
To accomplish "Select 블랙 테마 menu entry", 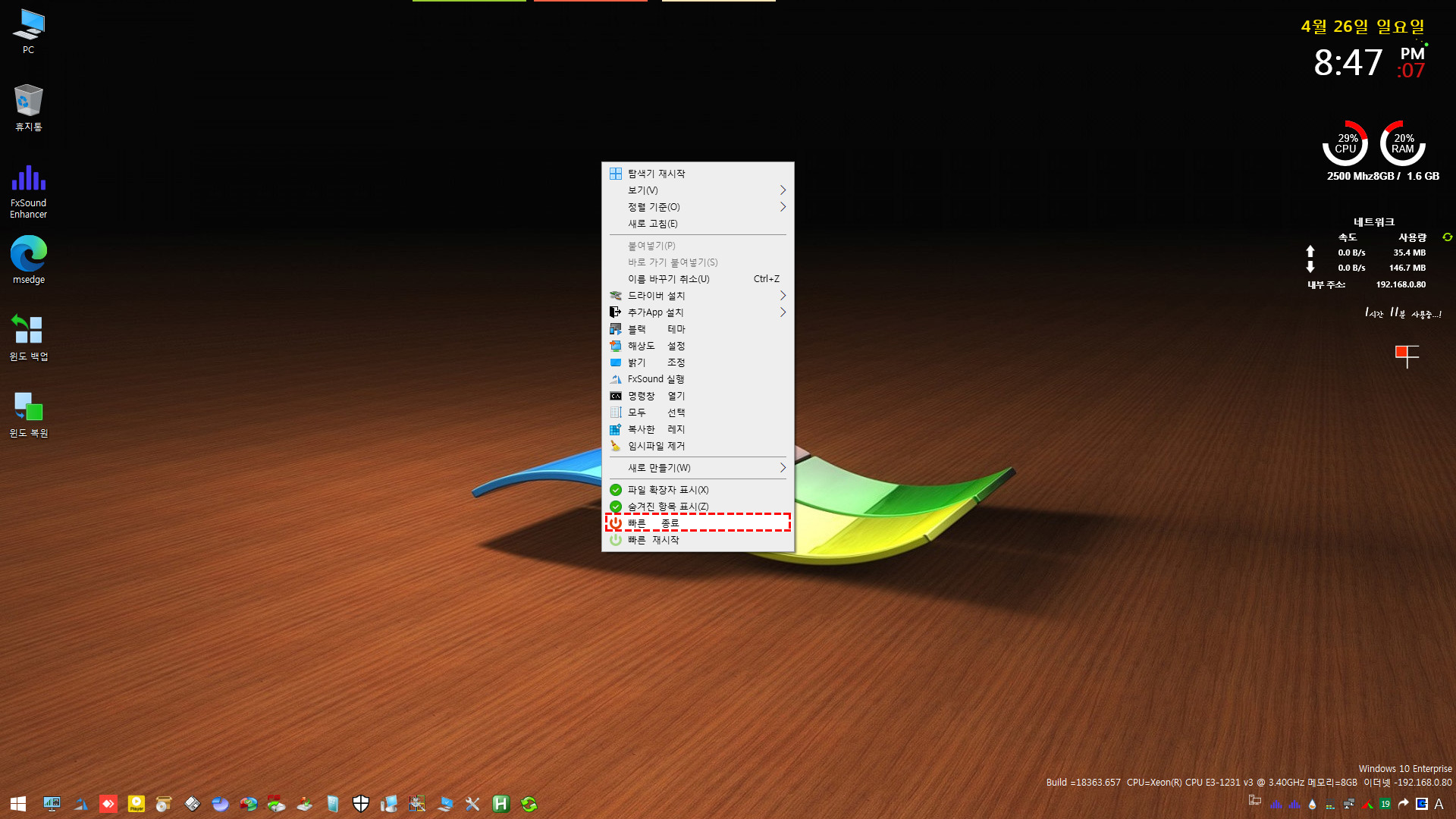I will point(698,329).
